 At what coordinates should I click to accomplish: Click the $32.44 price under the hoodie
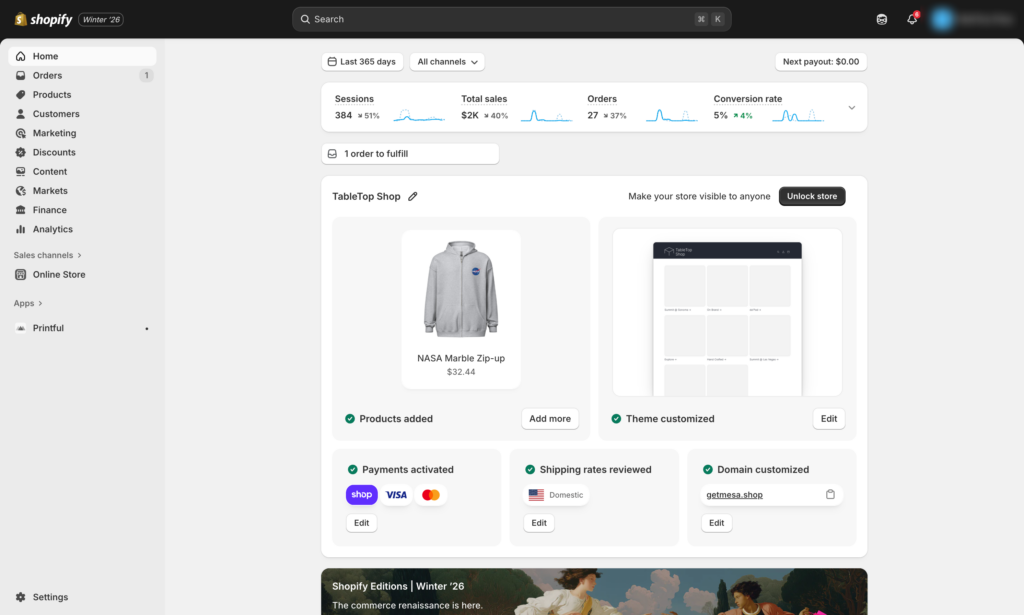pos(461,372)
